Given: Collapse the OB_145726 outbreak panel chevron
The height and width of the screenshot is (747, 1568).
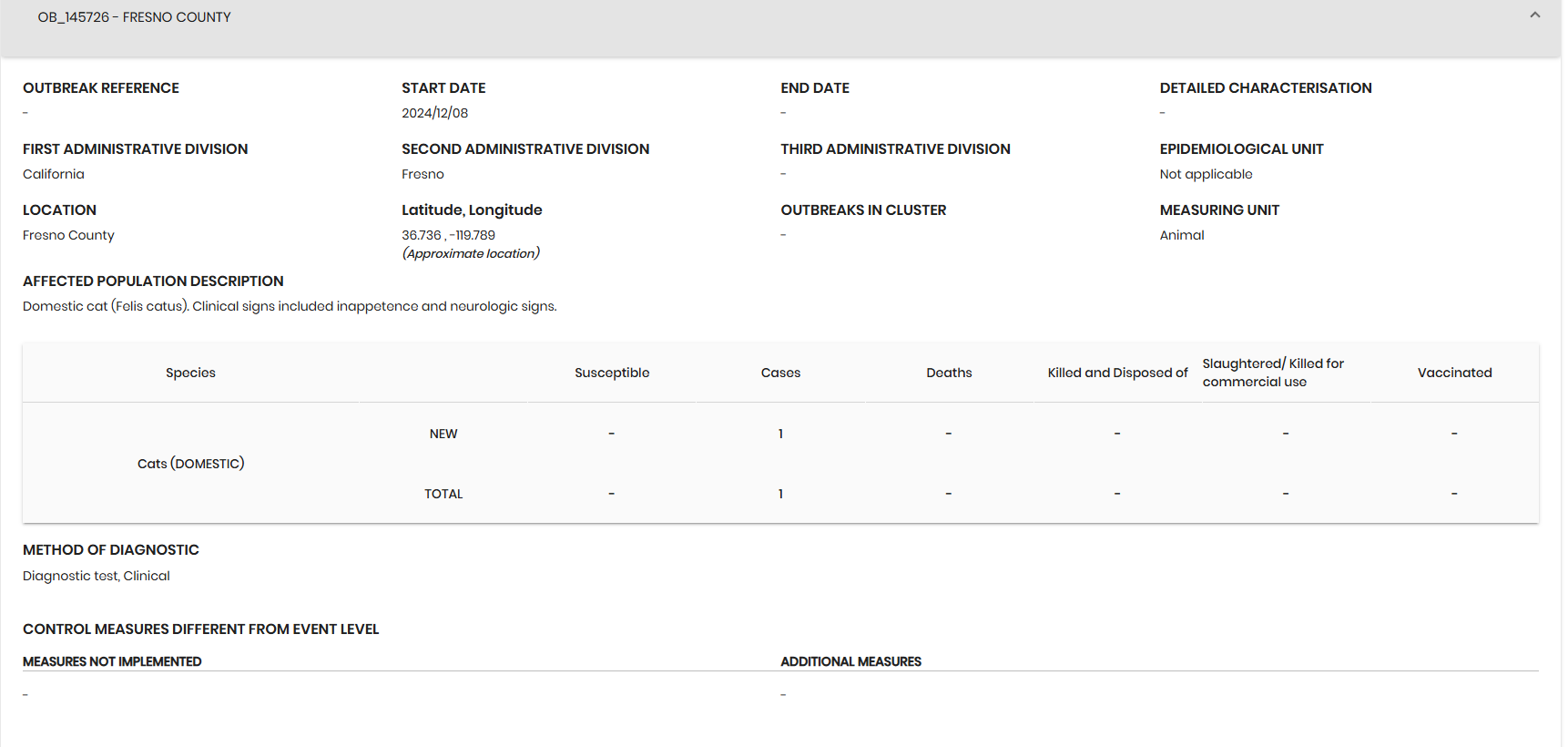Looking at the screenshot, I should tap(1534, 15).
